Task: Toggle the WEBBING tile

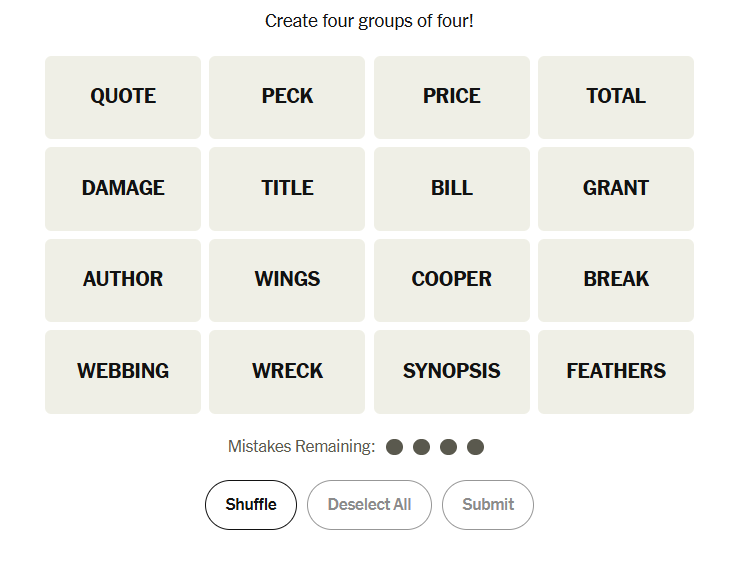Action: point(123,371)
